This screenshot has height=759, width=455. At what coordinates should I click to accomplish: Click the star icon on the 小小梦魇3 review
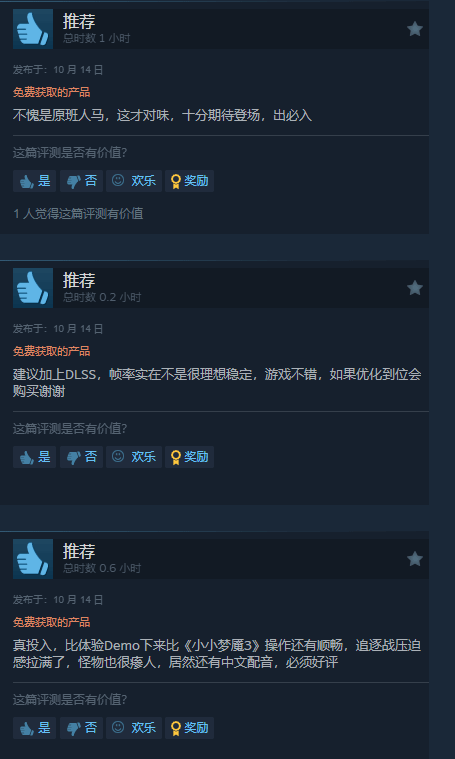415,559
